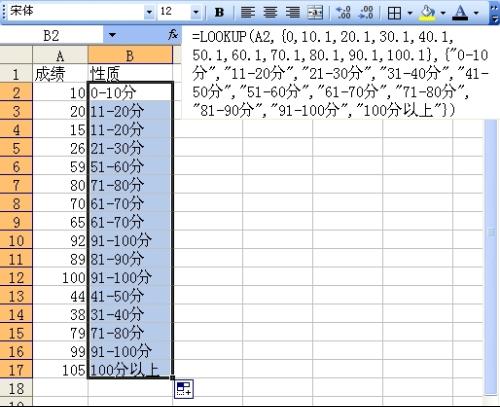The height and width of the screenshot is (407, 500).
Task: Expand borders style dropdown arrow
Action: pos(410,13)
